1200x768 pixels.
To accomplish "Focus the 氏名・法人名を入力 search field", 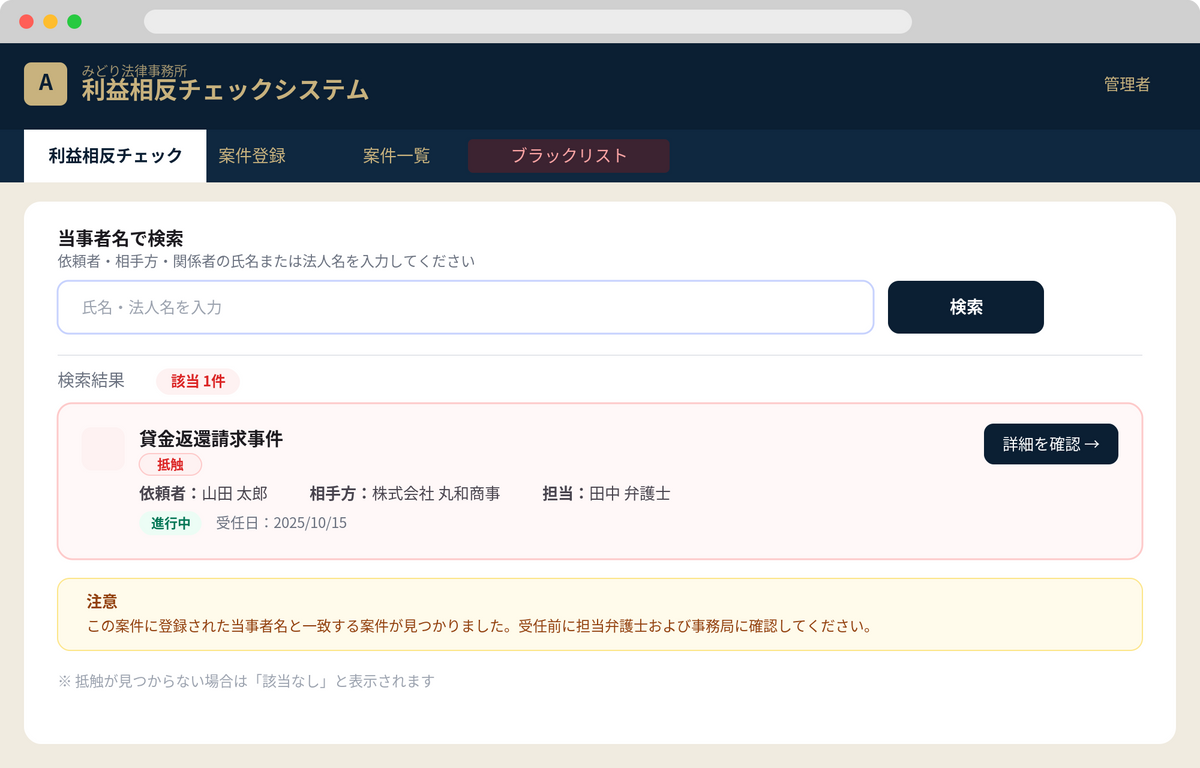I will click(x=466, y=307).
